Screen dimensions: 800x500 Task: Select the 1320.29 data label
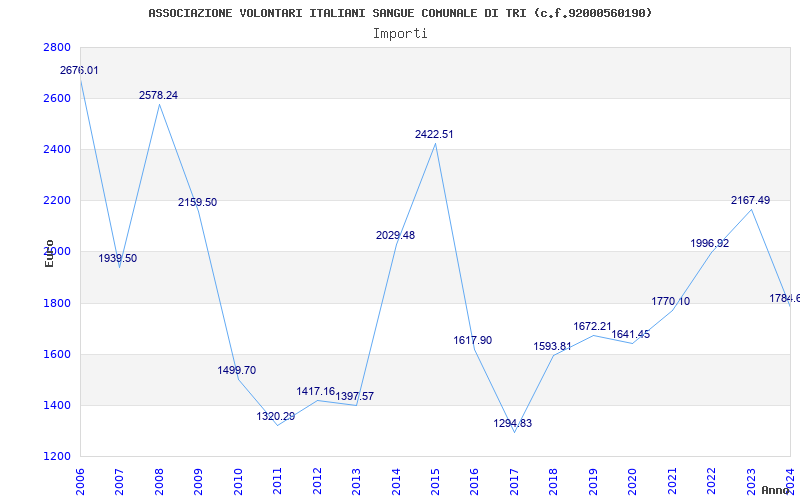pos(276,416)
